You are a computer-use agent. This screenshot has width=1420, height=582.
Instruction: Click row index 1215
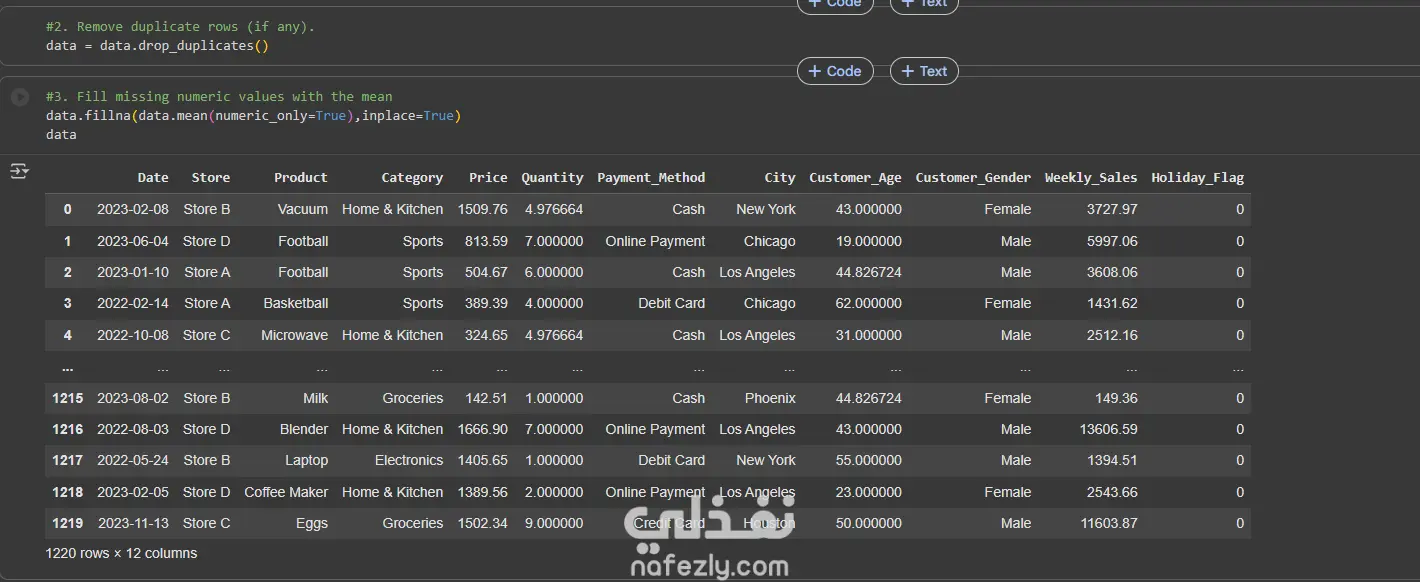point(67,399)
